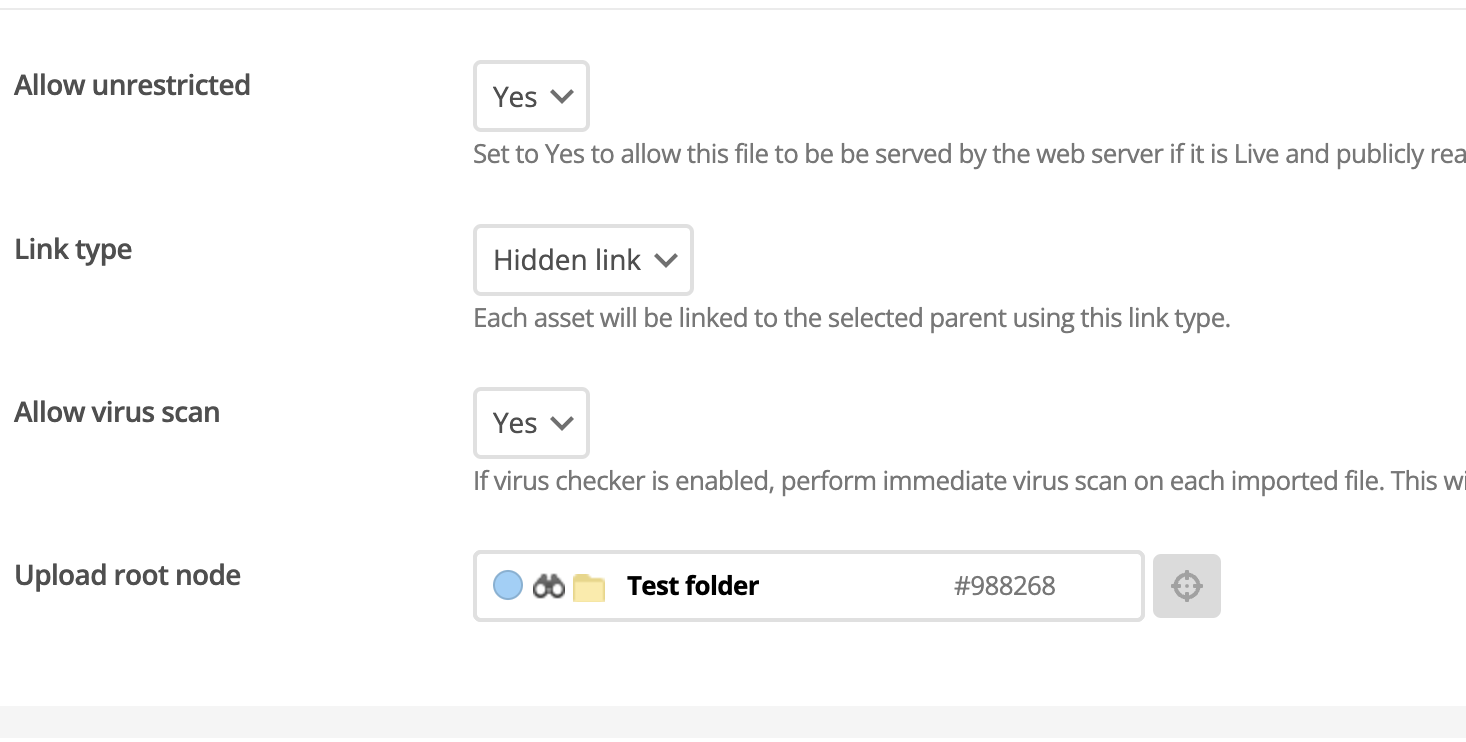1466x742 pixels.
Task: Select the Test folder asset name
Action: coord(693,586)
